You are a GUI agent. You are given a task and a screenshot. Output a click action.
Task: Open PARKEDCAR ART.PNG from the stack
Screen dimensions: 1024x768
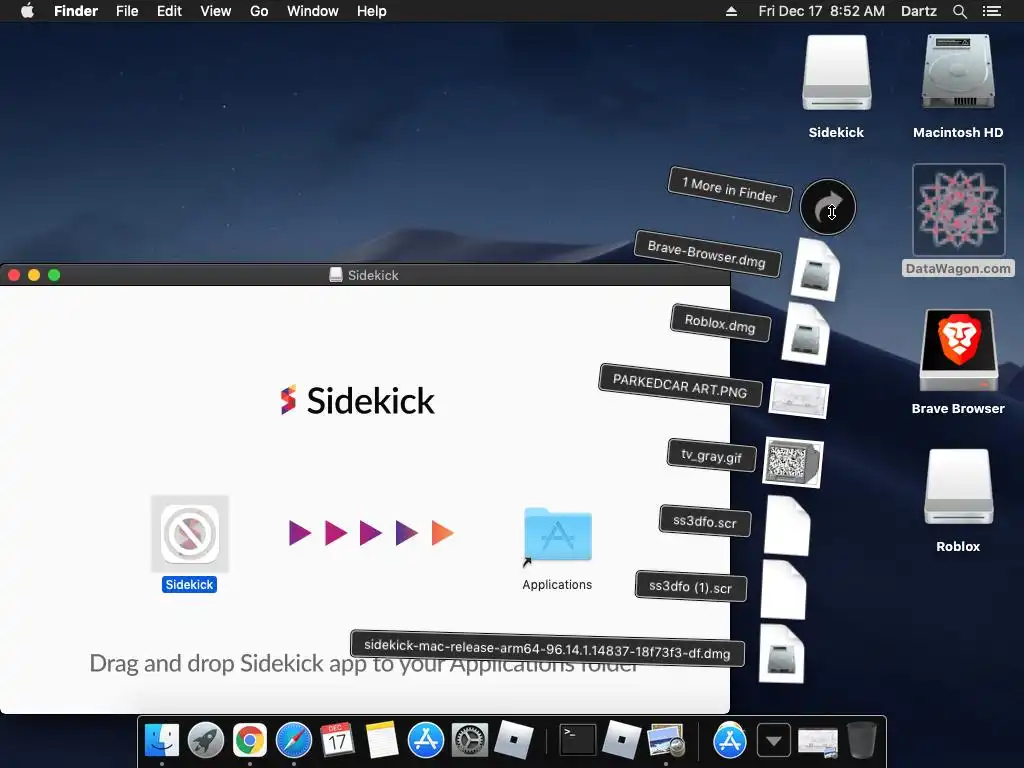[x=680, y=385]
